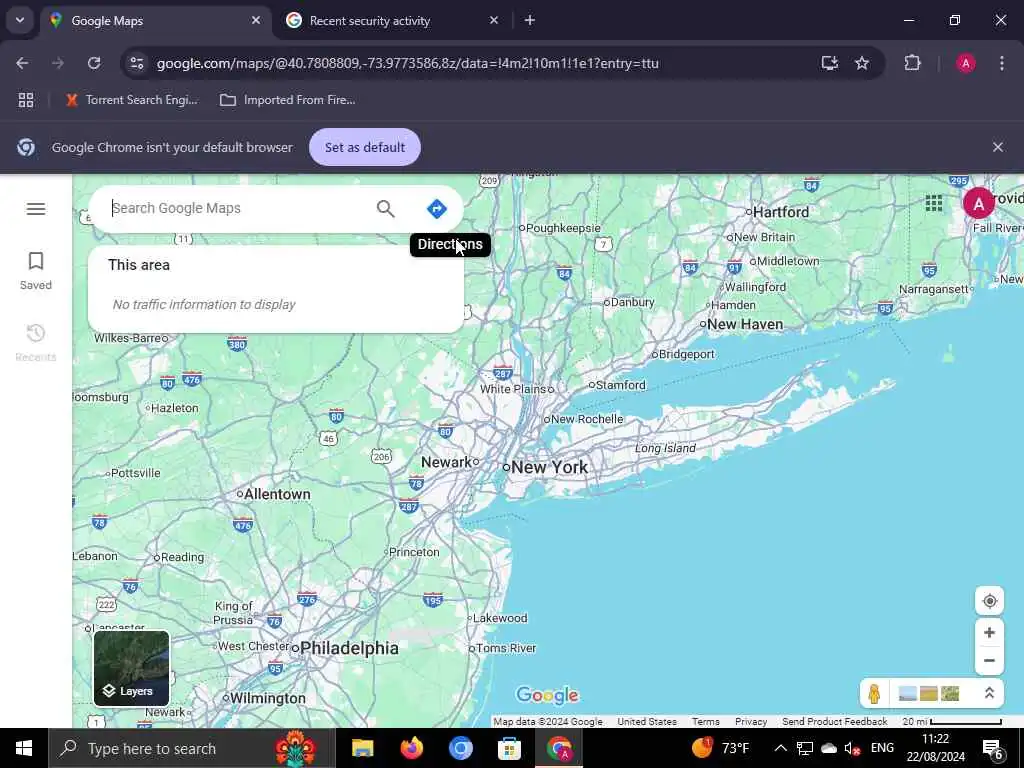The image size is (1024, 768).
Task: Open Directions with the blue arrow icon
Action: point(436,208)
